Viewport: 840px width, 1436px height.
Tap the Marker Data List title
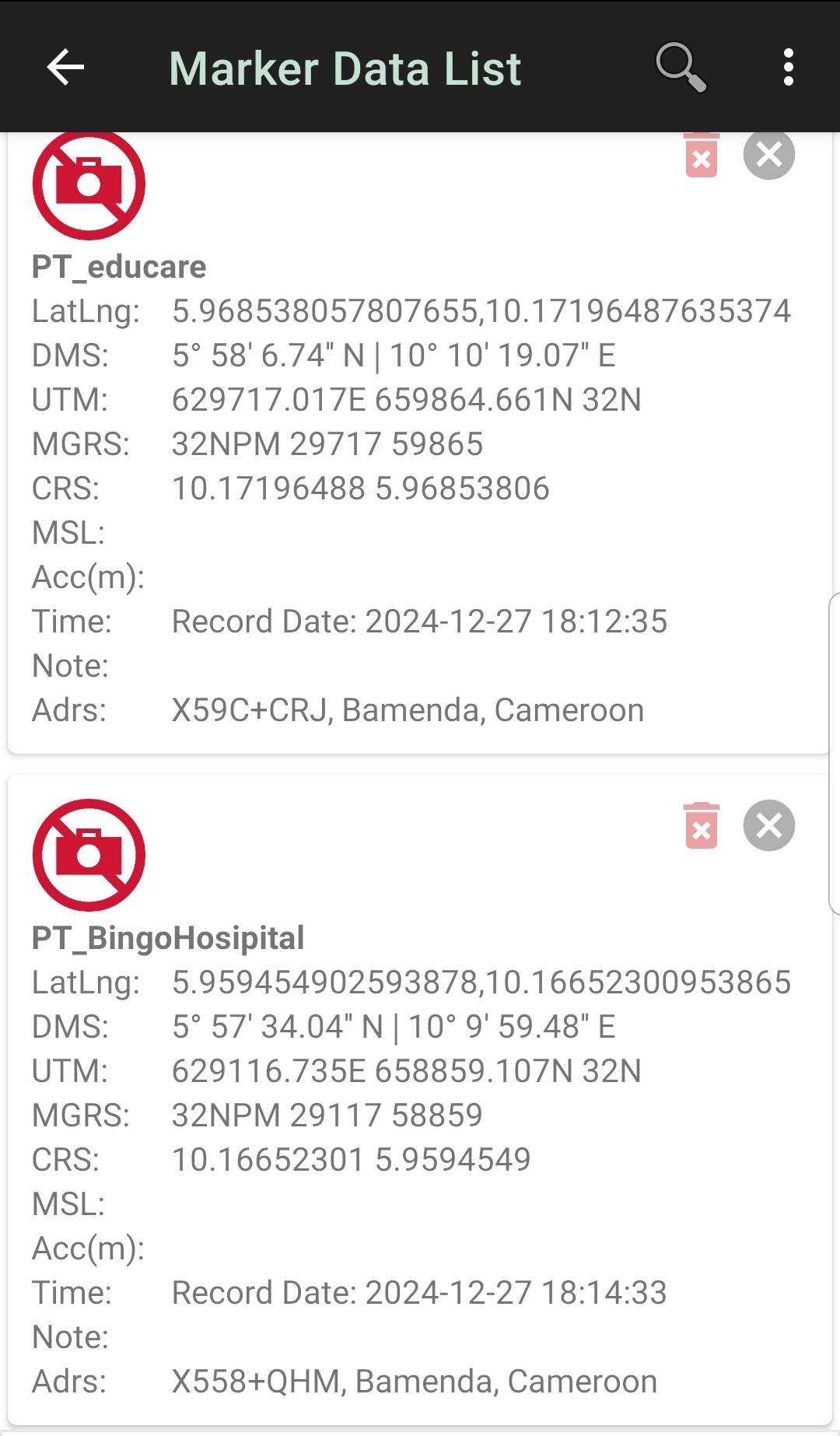tap(345, 68)
